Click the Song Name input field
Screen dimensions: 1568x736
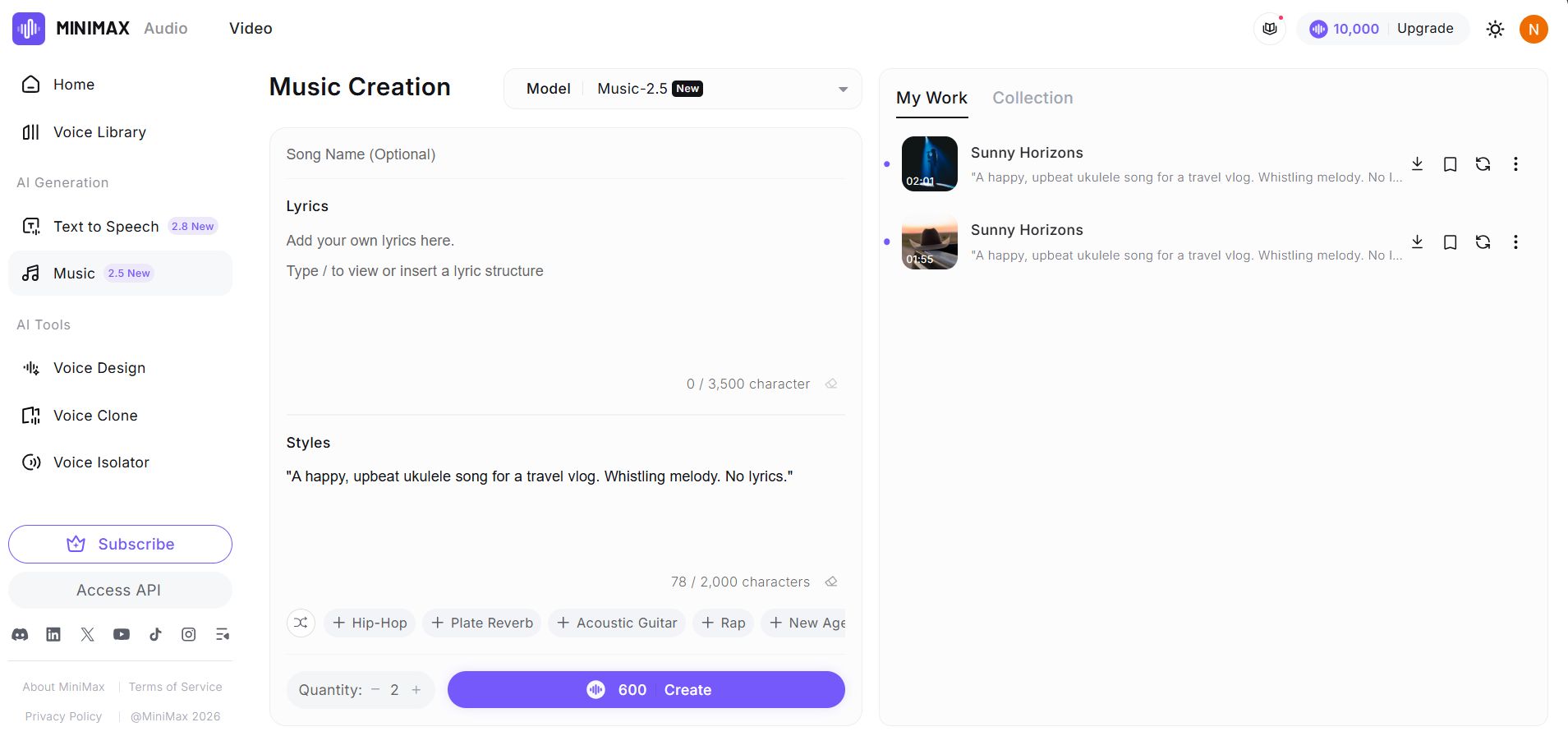(x=565, y=154)
